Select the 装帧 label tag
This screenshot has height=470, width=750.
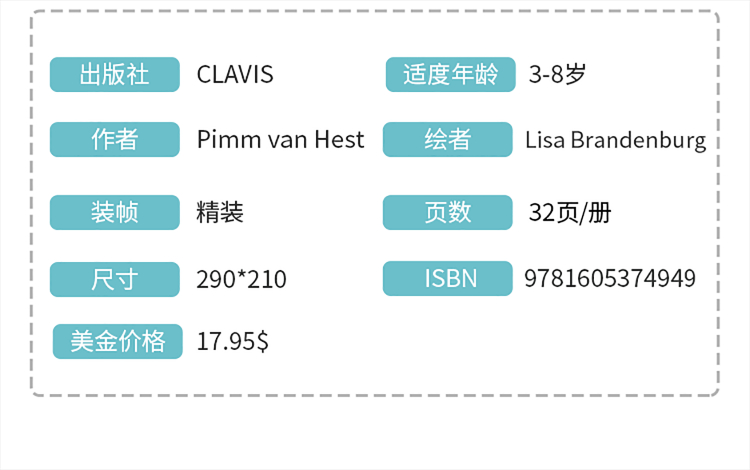[114, 212]
